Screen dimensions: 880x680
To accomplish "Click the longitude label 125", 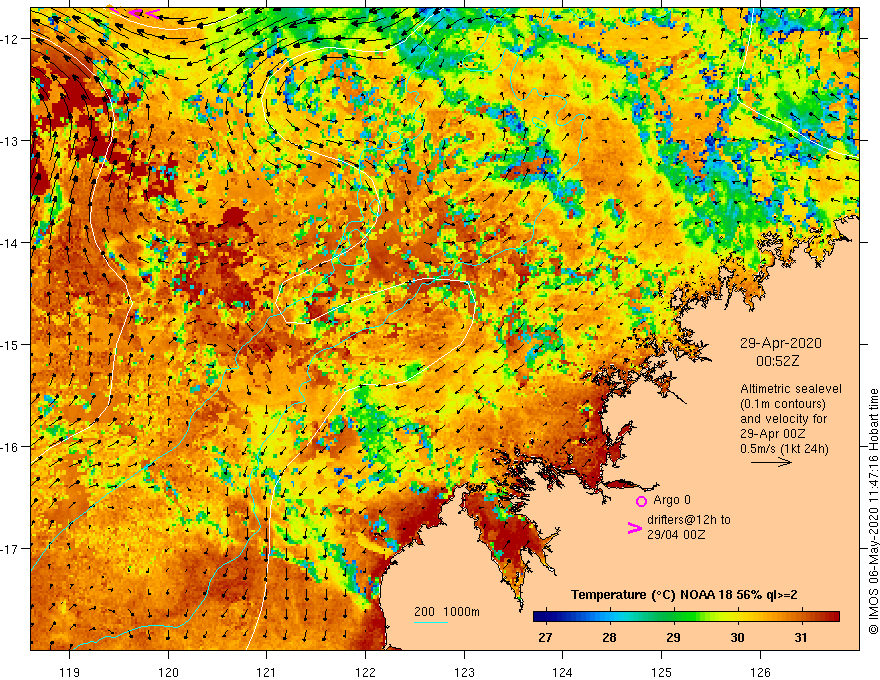I will click(x=662, y=672).
